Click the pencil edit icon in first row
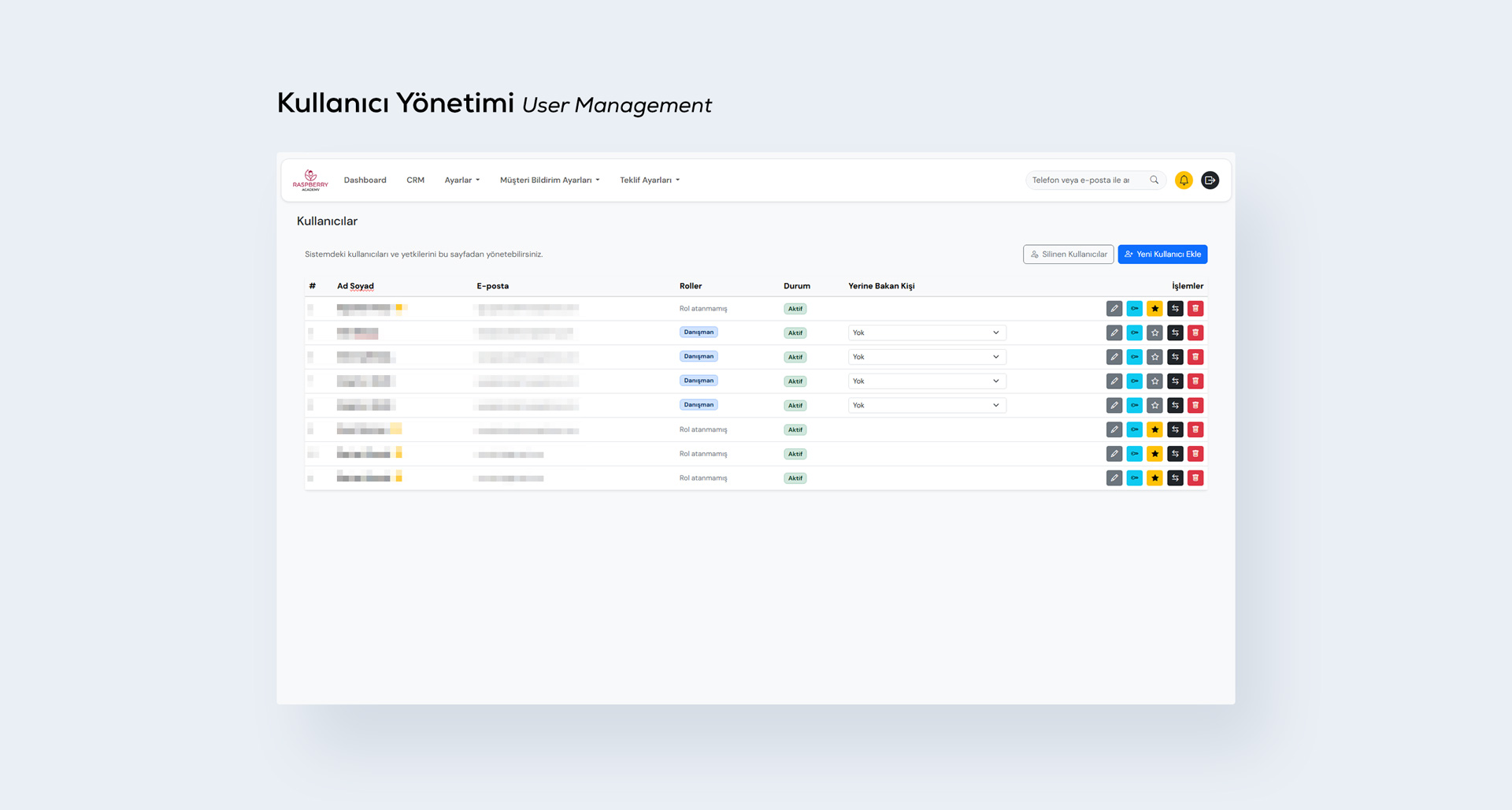This screenshot has height=810, width=1512. 1114,309
